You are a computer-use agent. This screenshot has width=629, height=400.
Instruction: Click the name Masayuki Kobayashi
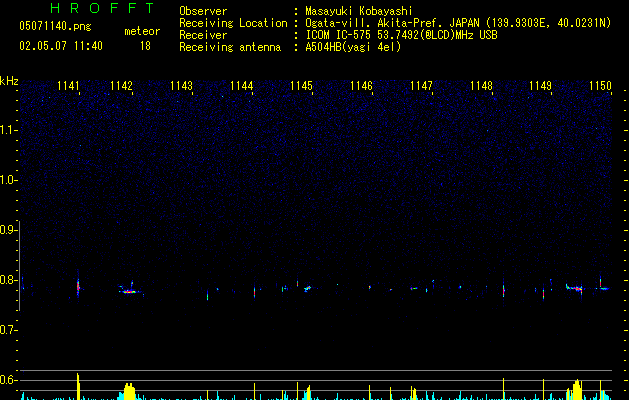(x=359, y=11)
